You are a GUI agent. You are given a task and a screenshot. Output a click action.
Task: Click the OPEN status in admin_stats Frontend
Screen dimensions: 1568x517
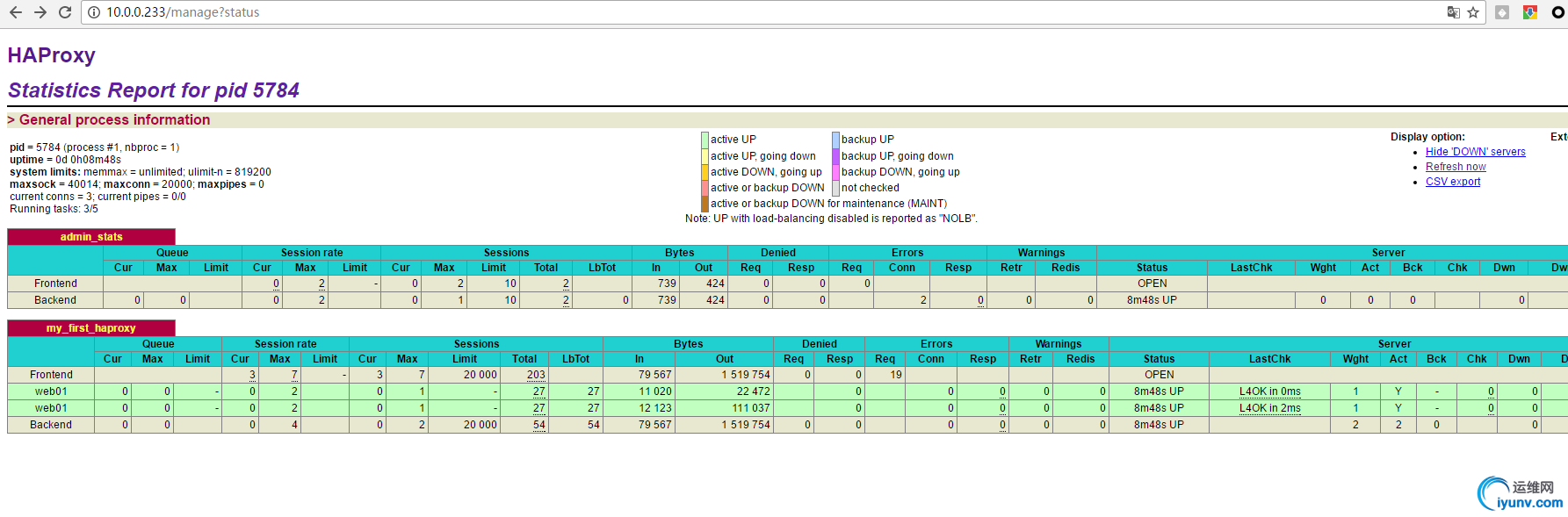point(1153,284)
